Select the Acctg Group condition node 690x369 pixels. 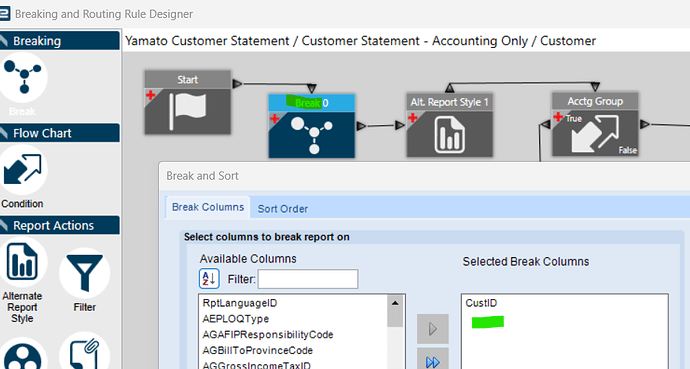[595, 124]
